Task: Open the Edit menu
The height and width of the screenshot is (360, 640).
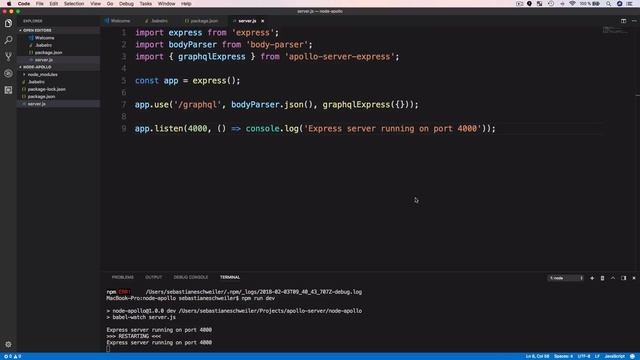Action: [53, 4]
